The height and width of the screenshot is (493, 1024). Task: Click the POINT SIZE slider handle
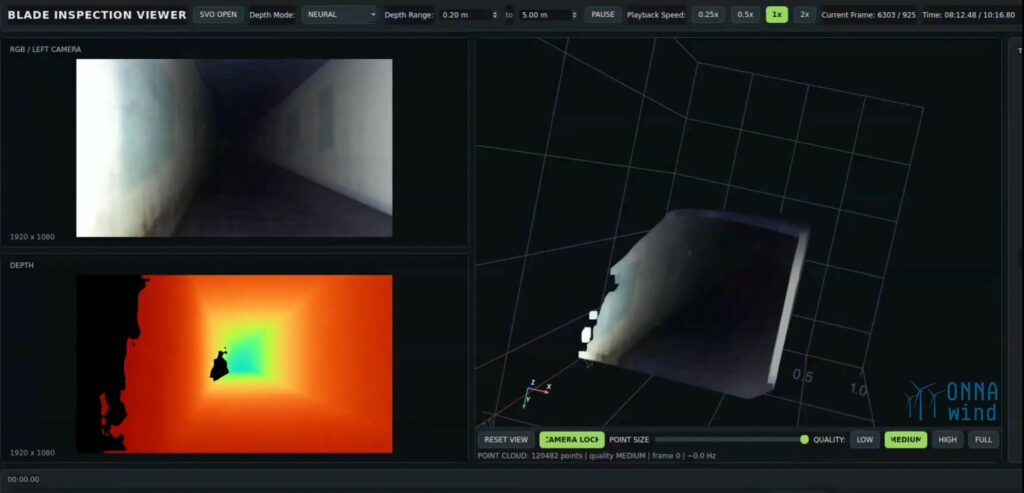click(804, 439)
